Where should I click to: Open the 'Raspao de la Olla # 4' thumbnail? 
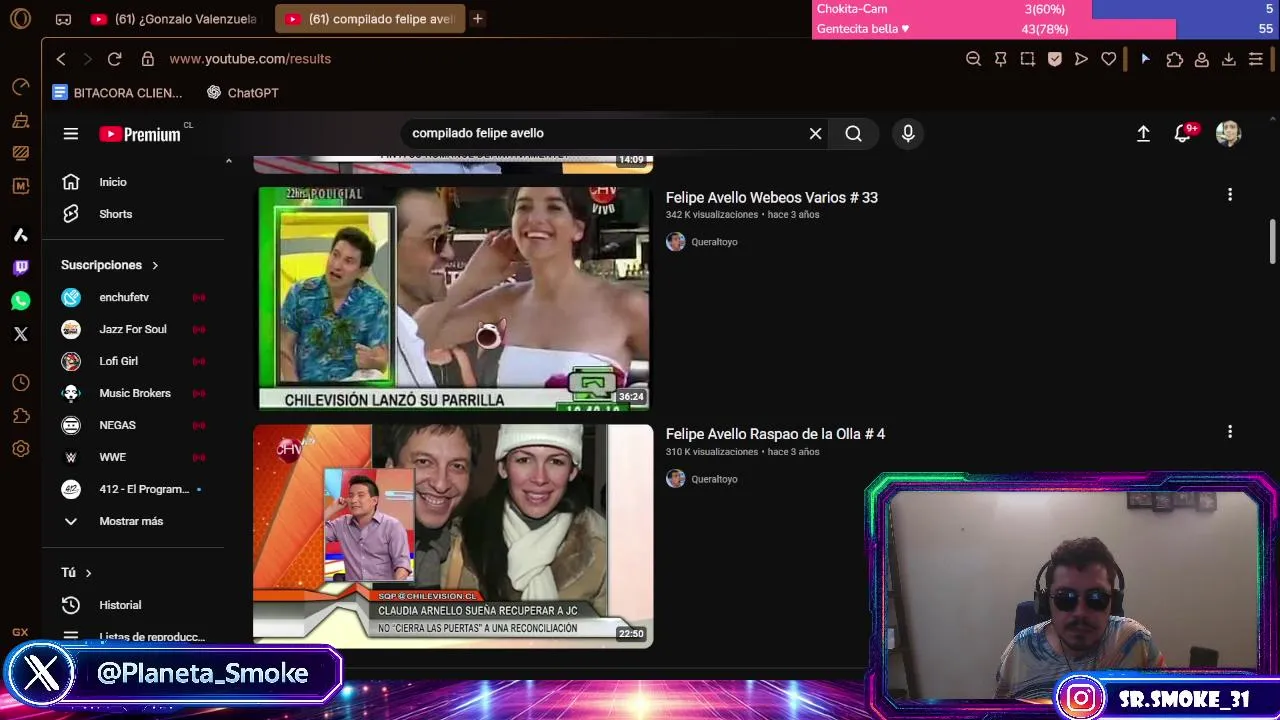(x=453, y=536)
